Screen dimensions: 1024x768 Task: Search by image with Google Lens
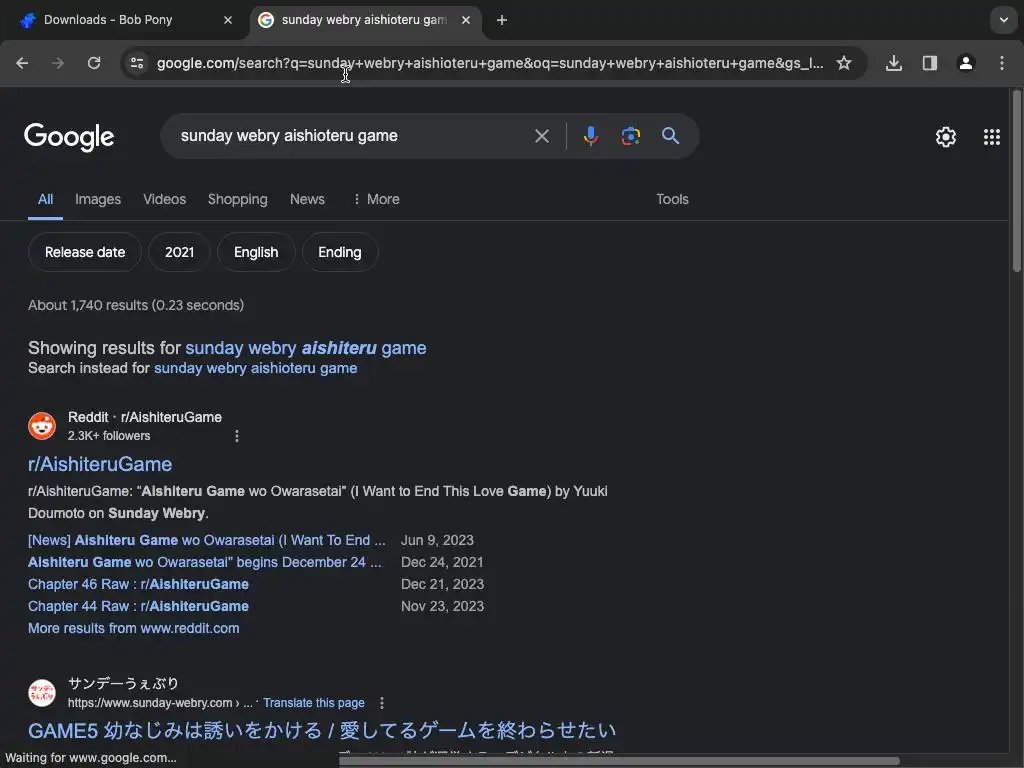coord(630,136)
